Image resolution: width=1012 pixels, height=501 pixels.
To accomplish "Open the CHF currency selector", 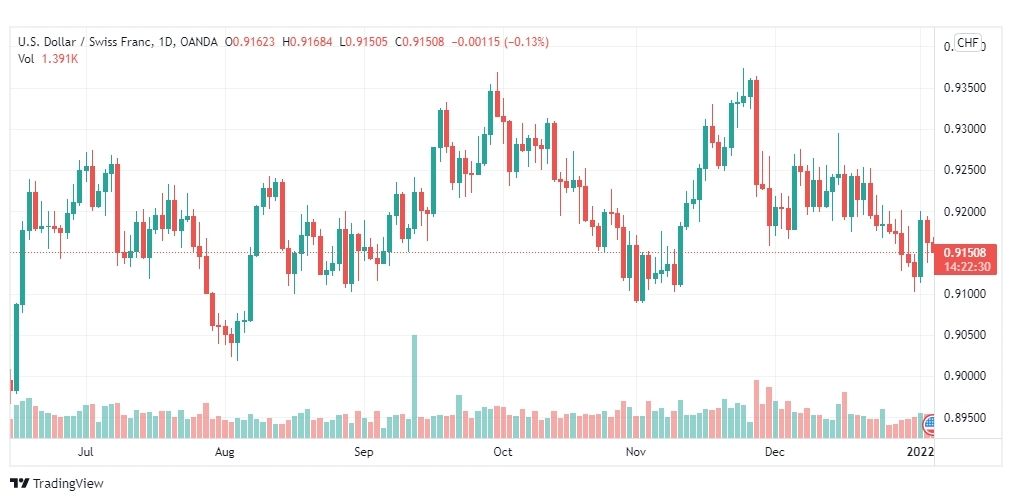I will point(967,43).
